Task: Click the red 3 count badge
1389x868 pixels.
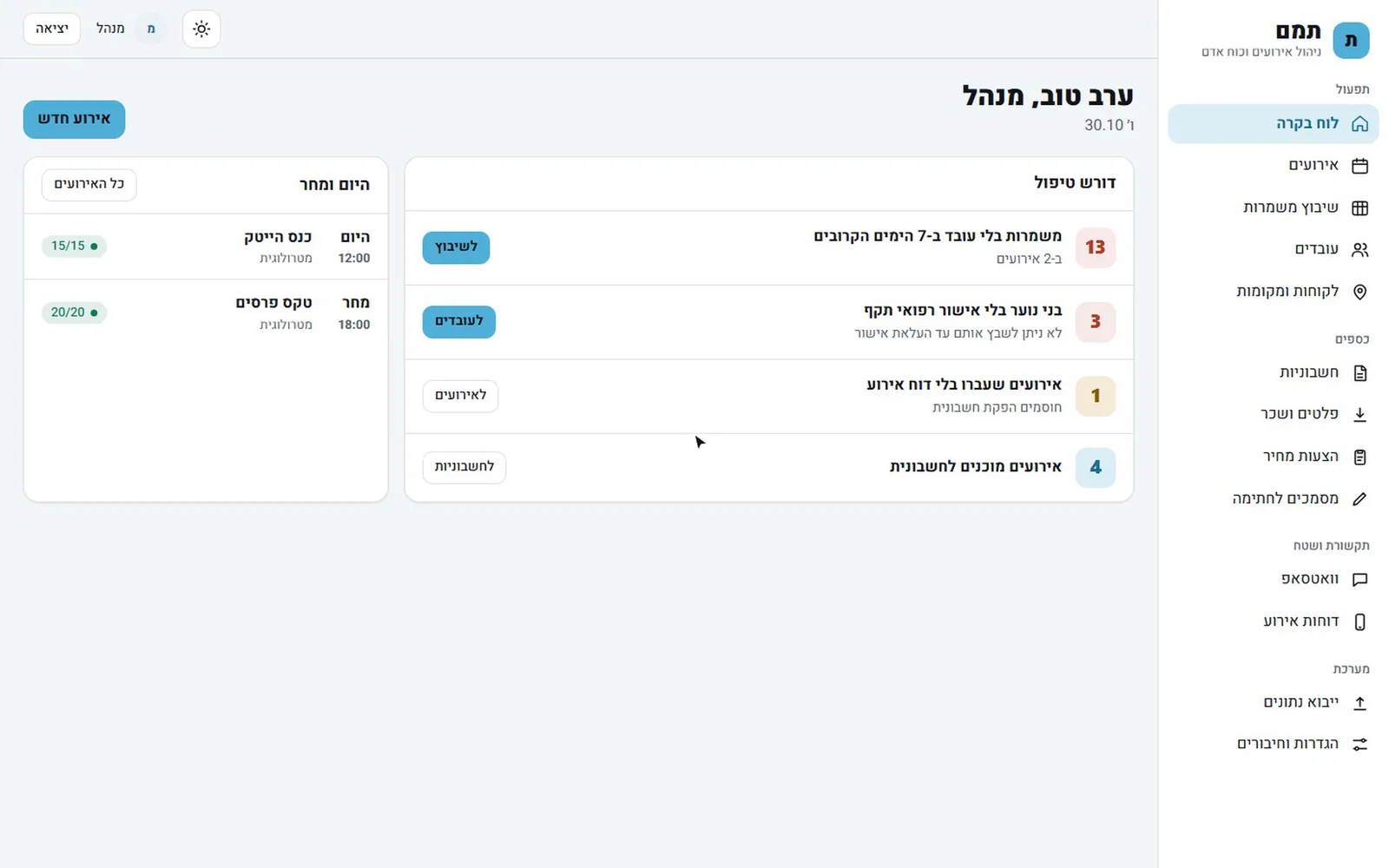Action: (1096, 322)
